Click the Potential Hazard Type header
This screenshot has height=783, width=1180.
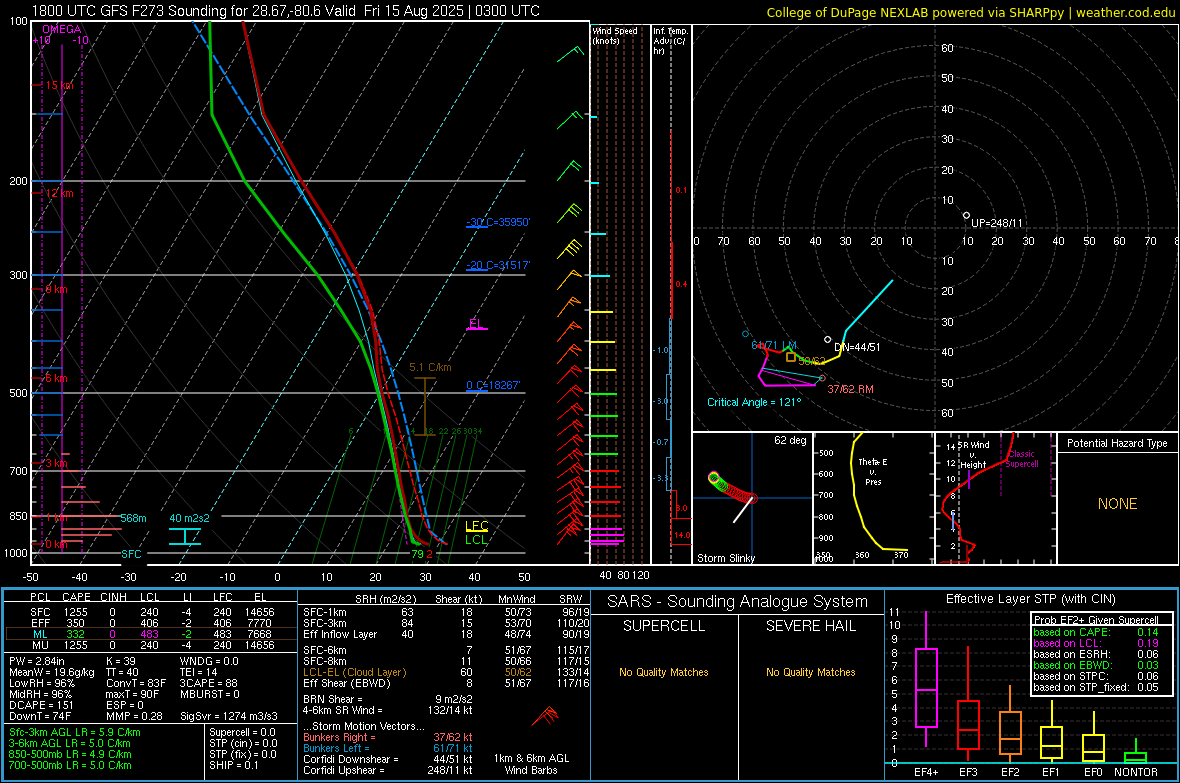1117,443
